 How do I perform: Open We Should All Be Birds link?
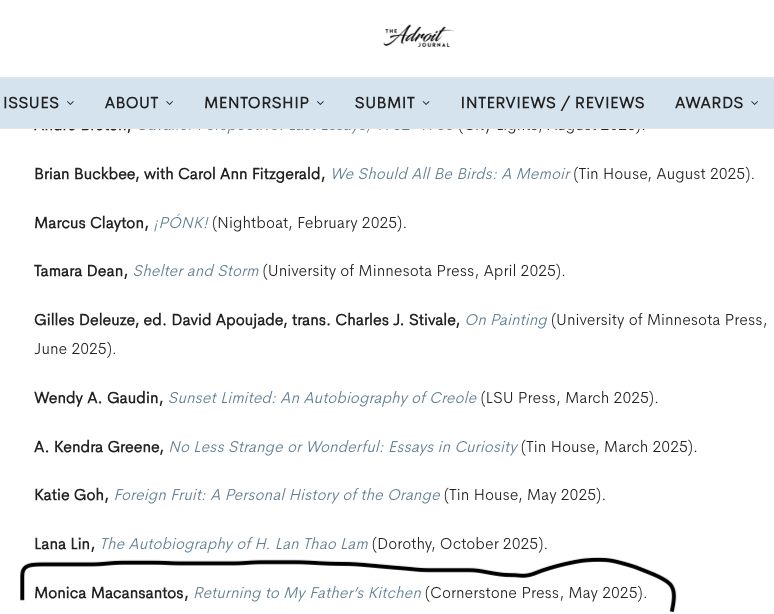449,174
